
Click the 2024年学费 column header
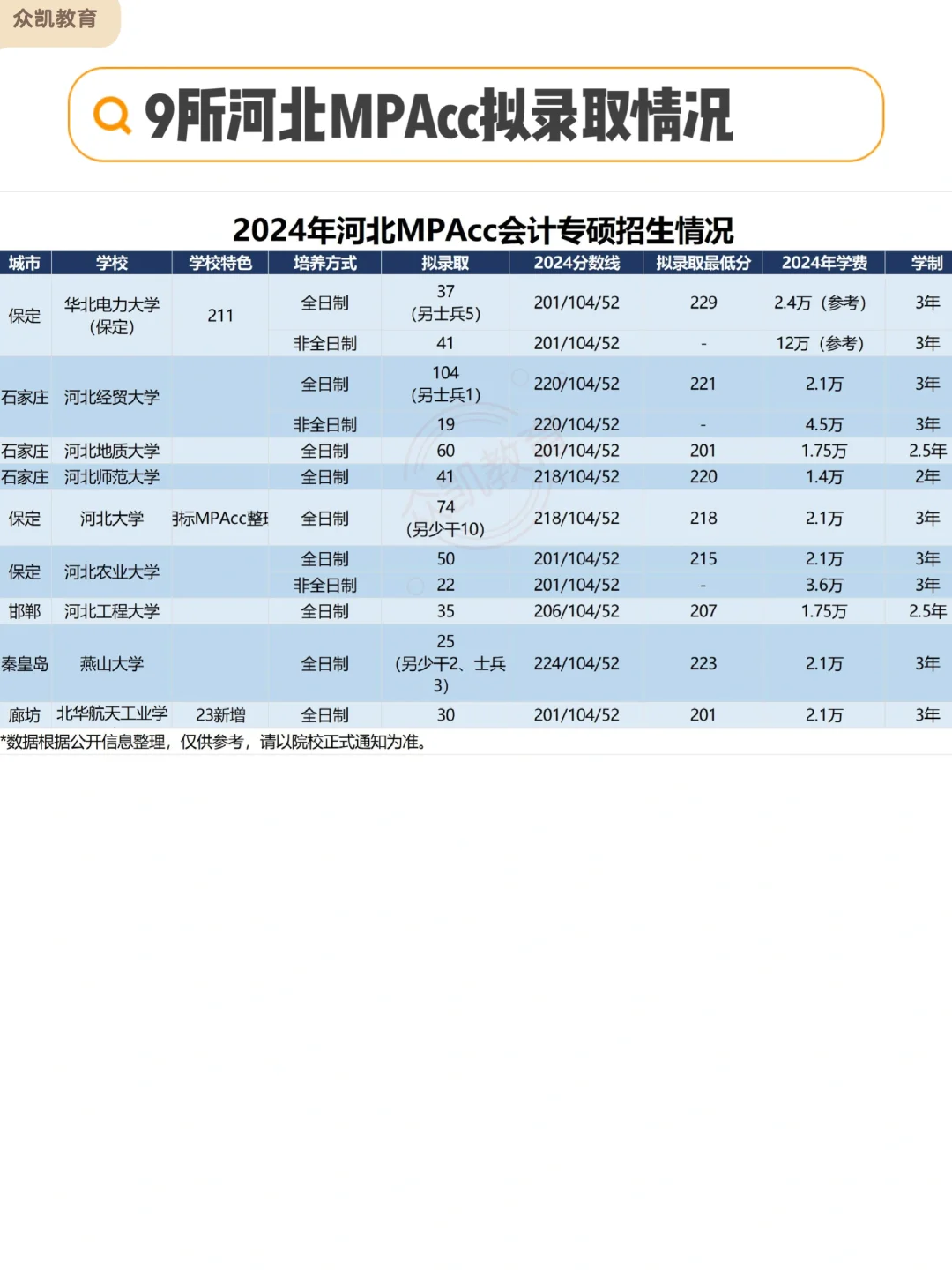click(824, 263)
